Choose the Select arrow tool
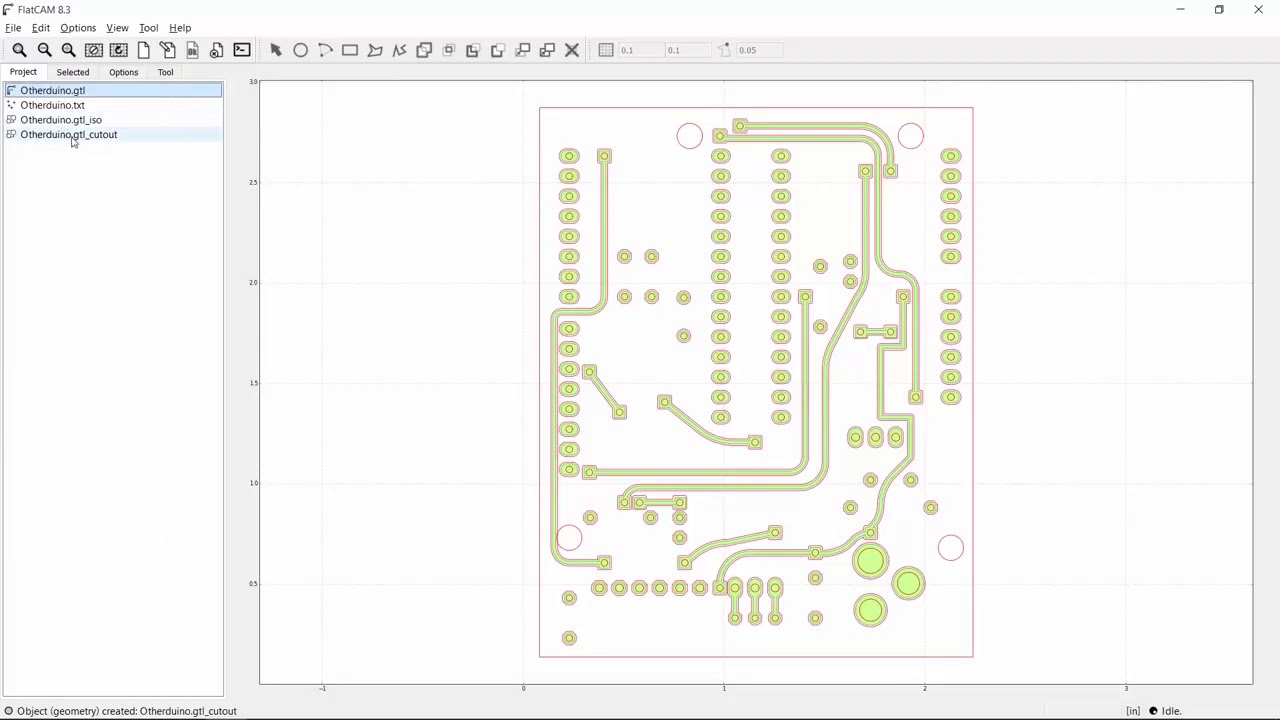The height and width of the screenshot is (720, 1280). (x=276, y=50)
